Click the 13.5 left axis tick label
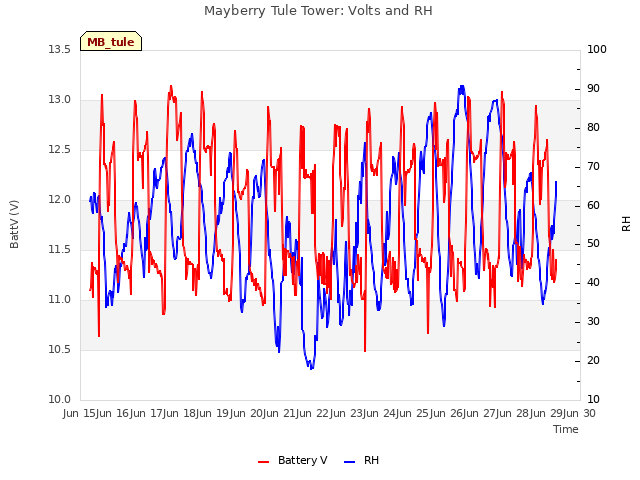Viewport: 640px width, 480px height. coord(60,49)
